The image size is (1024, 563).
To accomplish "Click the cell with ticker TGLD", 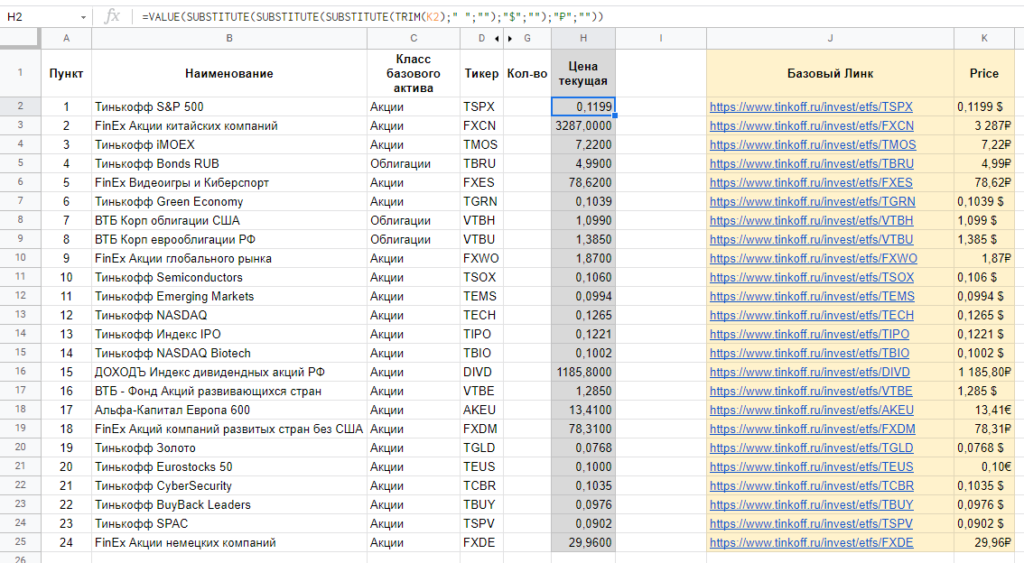I will (x=479, y=448).
